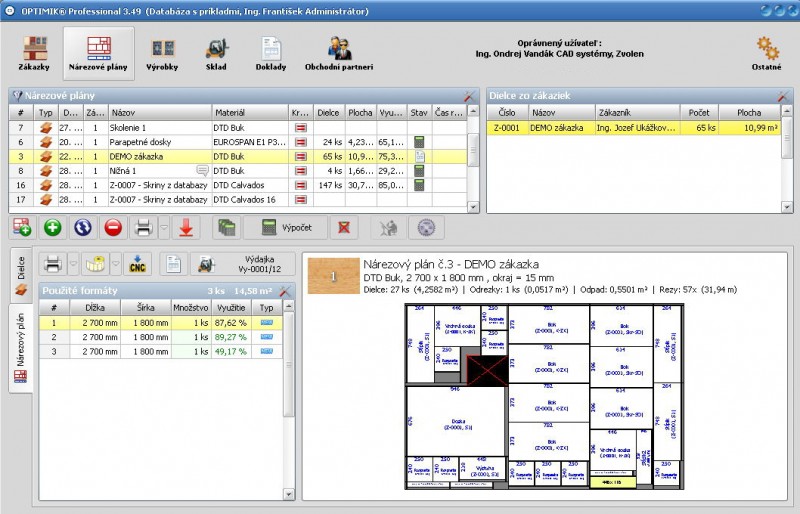Click Výdajka Vy-0001/12 button
Viewport: 800px width, 514px height.
(244, 264)
